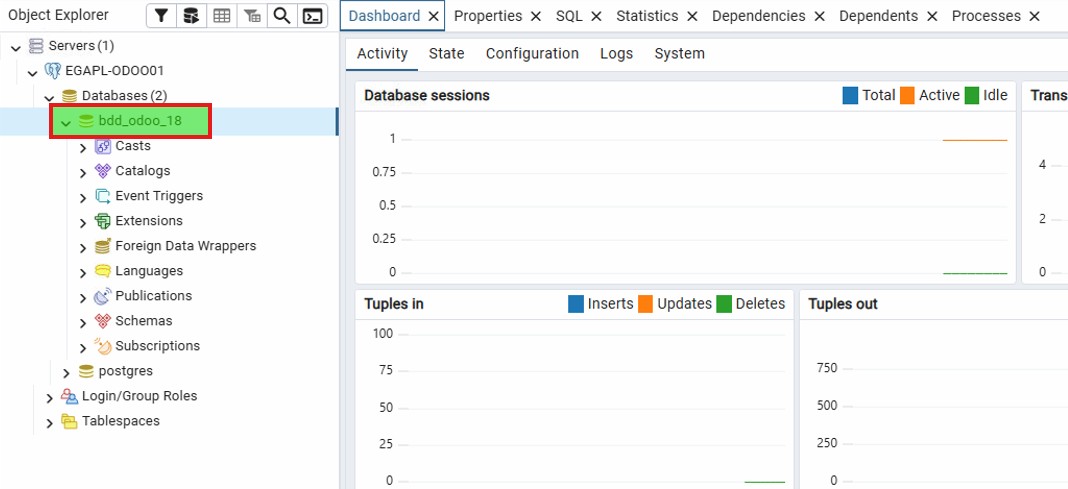This screenshot has width=1068, height=489.
Task: Close the Dashboard tab
Action: (x=433, y=16)
